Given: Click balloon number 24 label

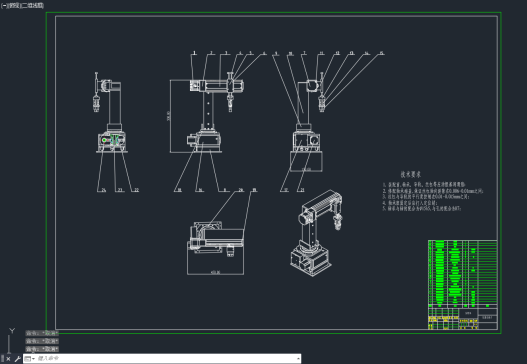Looking at the screenshot, I should pos(104,190).
